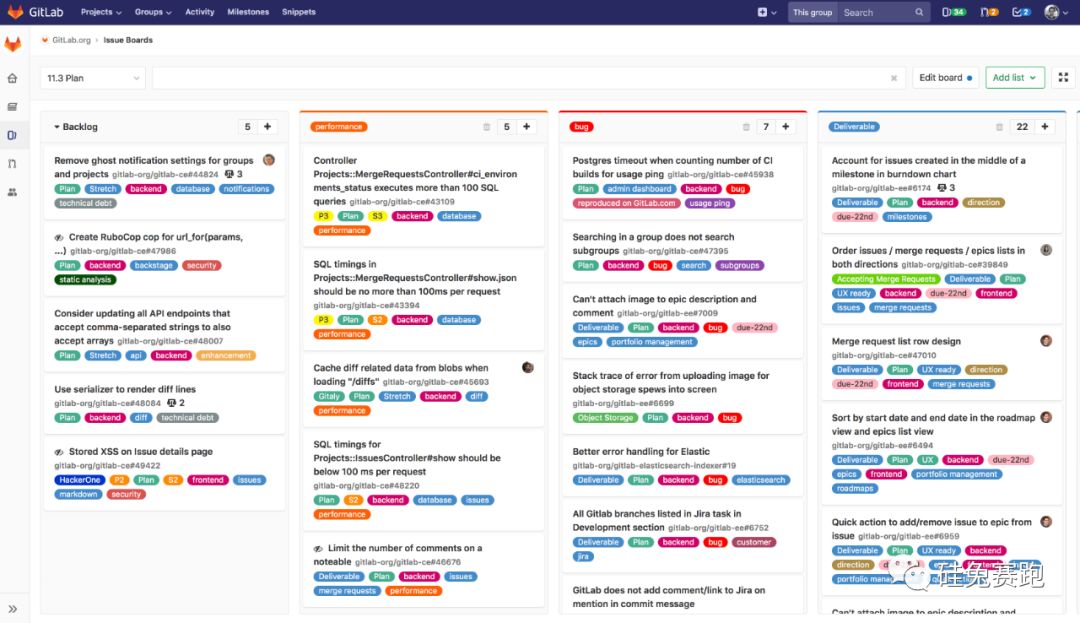This screenshot has width=1080, height=623.
Task: Open the Projects menu
Action: pos(101,12)
